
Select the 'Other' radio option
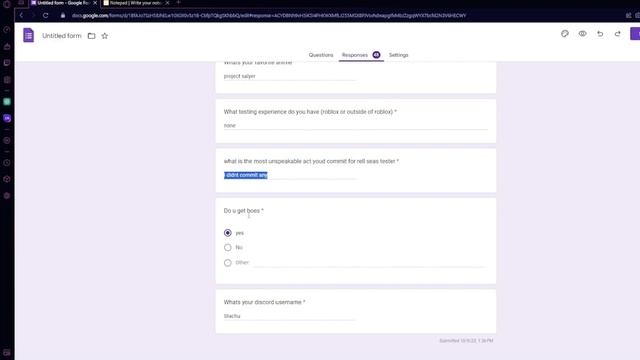click(x=228, y=262)
